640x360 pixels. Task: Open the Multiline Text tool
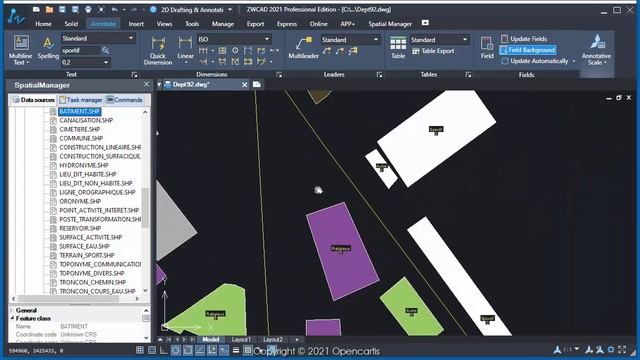point(20,50)
